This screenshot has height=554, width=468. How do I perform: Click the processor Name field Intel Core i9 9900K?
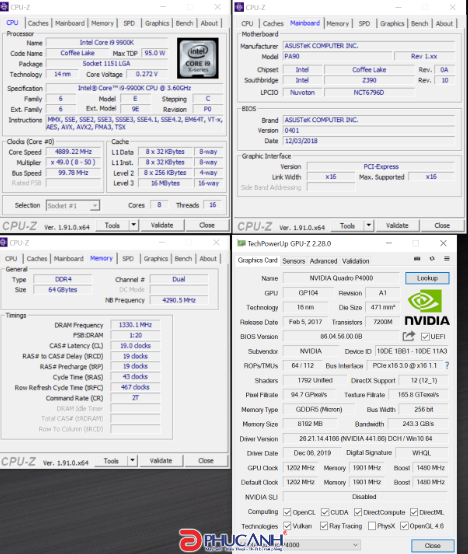point(107,42)
